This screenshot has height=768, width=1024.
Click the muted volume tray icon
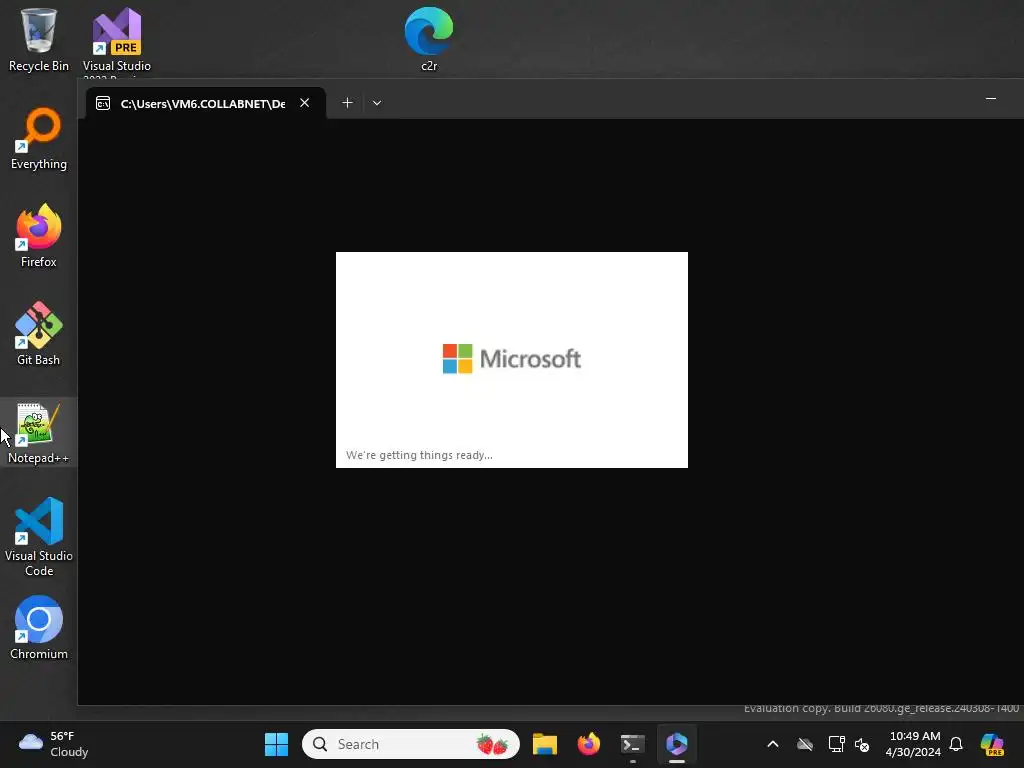tap(862, 744)
